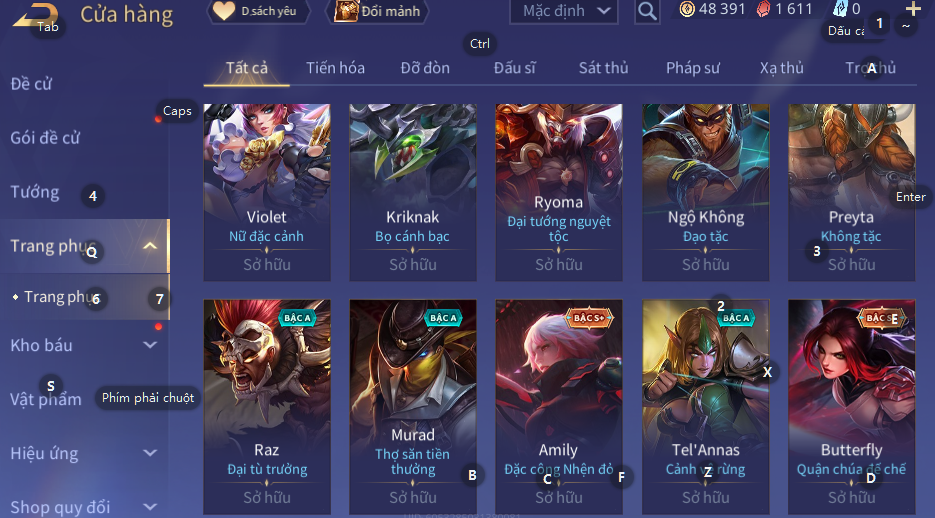Open Gói đề cử in sidebar
The height and width of the screenshot is (518, 935).
(x=45, y=138)
